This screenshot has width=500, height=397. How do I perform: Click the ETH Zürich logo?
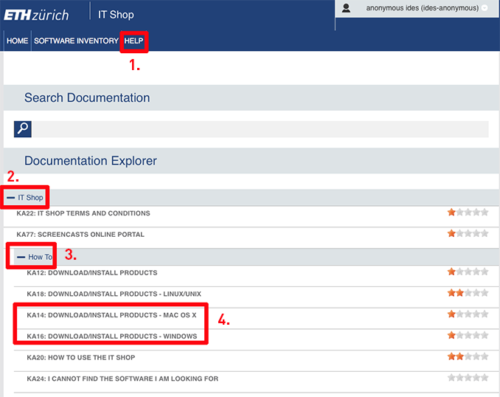pyautogui.click(x=36, y=15)
